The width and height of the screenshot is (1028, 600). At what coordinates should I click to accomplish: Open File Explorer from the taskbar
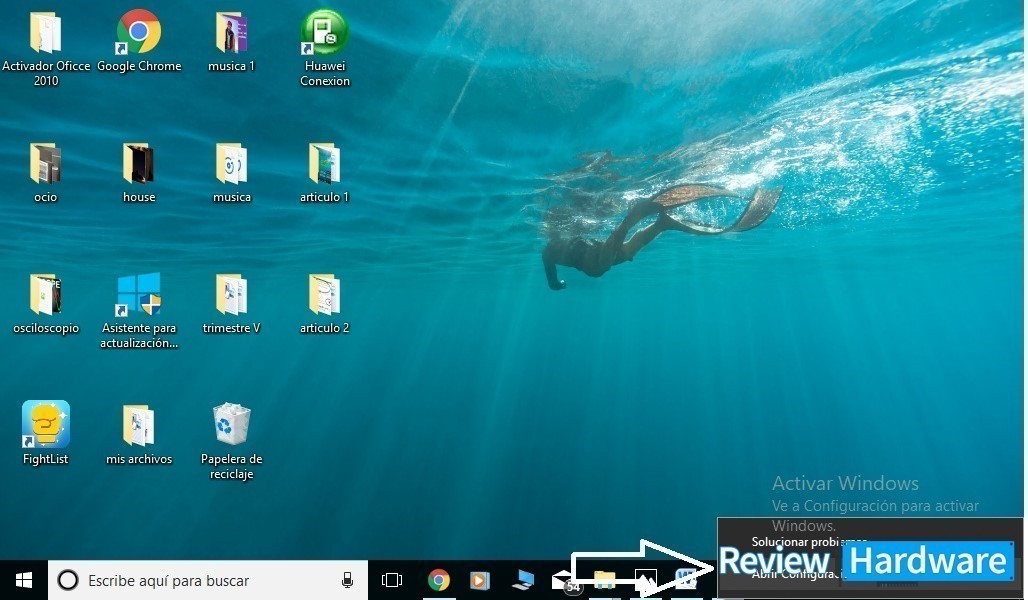604,580
